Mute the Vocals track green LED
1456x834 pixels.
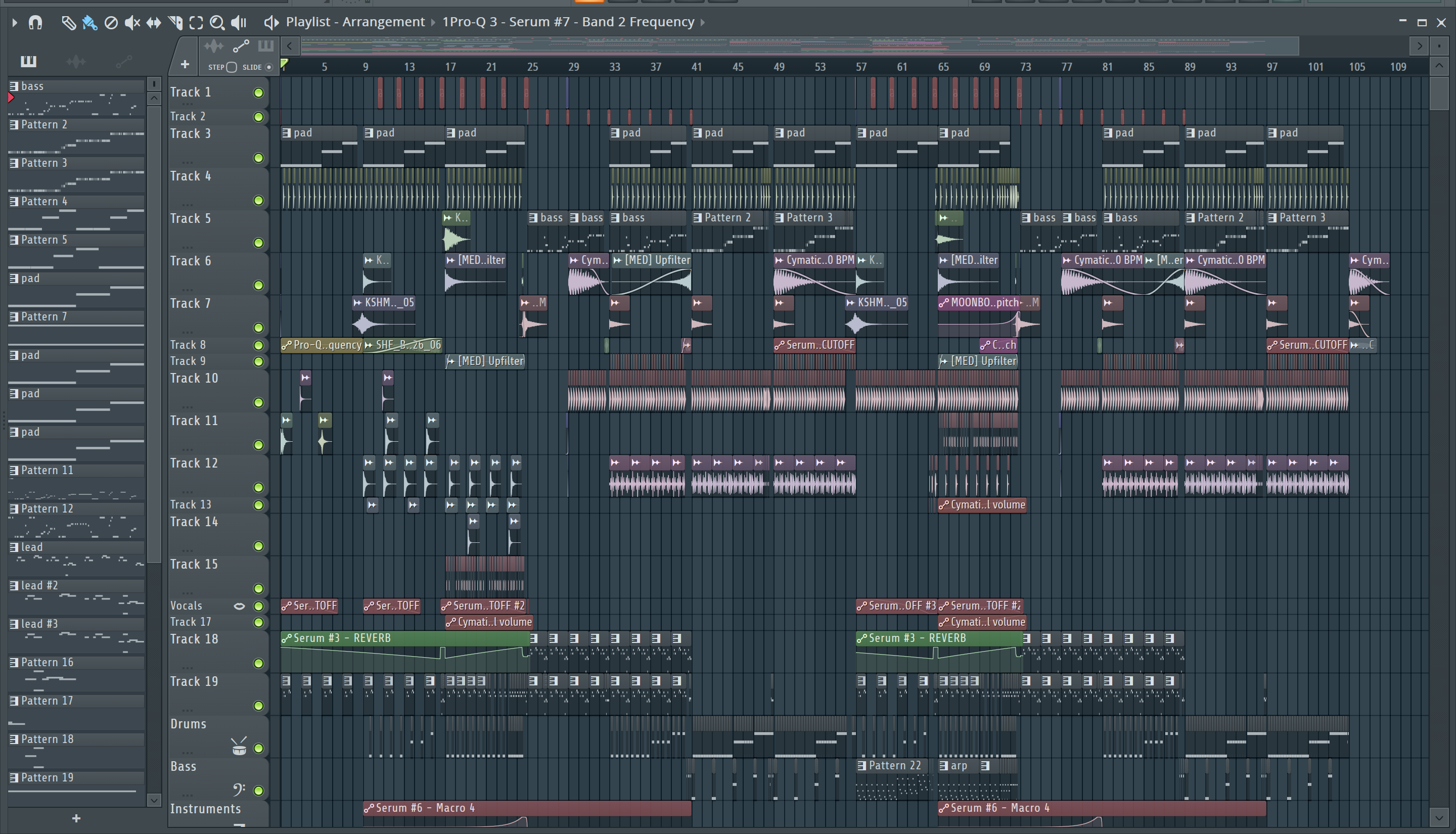[258, 606]
